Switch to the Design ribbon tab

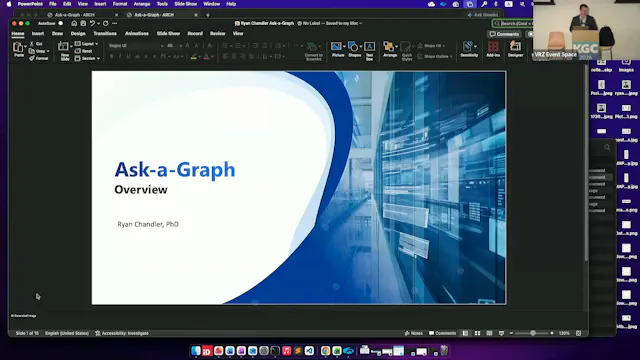(78, 33)
